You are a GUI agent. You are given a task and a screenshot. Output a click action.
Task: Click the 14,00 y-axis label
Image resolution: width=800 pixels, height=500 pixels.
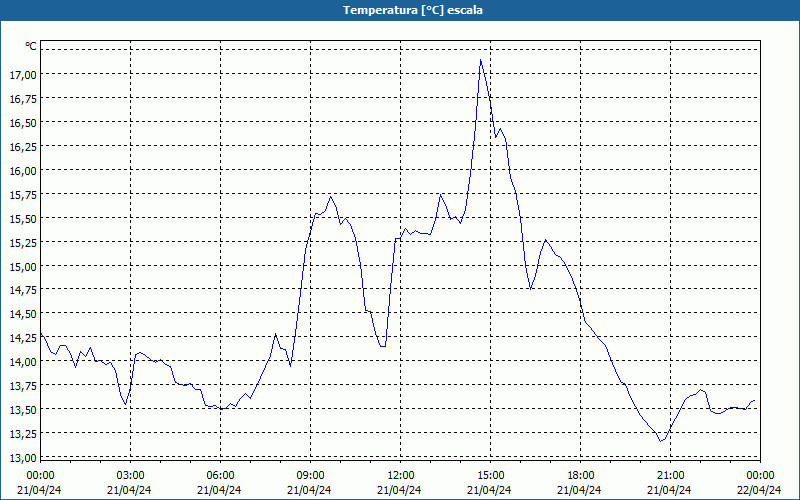pyautogui.click(x=23, y=362)
